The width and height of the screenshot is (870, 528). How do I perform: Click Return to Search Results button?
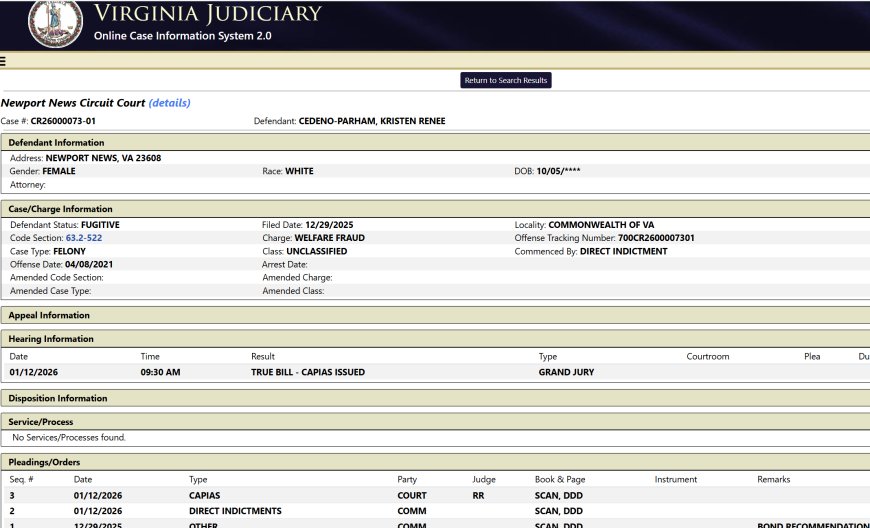pyautogui.click(x=506, y=80)
